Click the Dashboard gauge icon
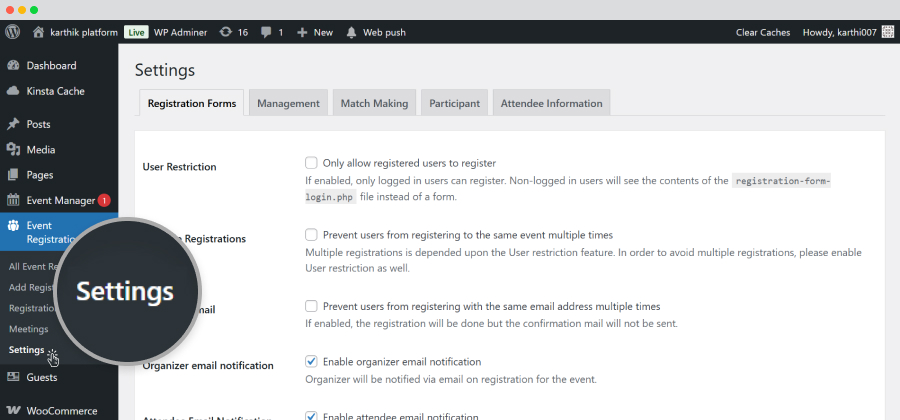Screen dimensions: 900x420 coord(13,65)
